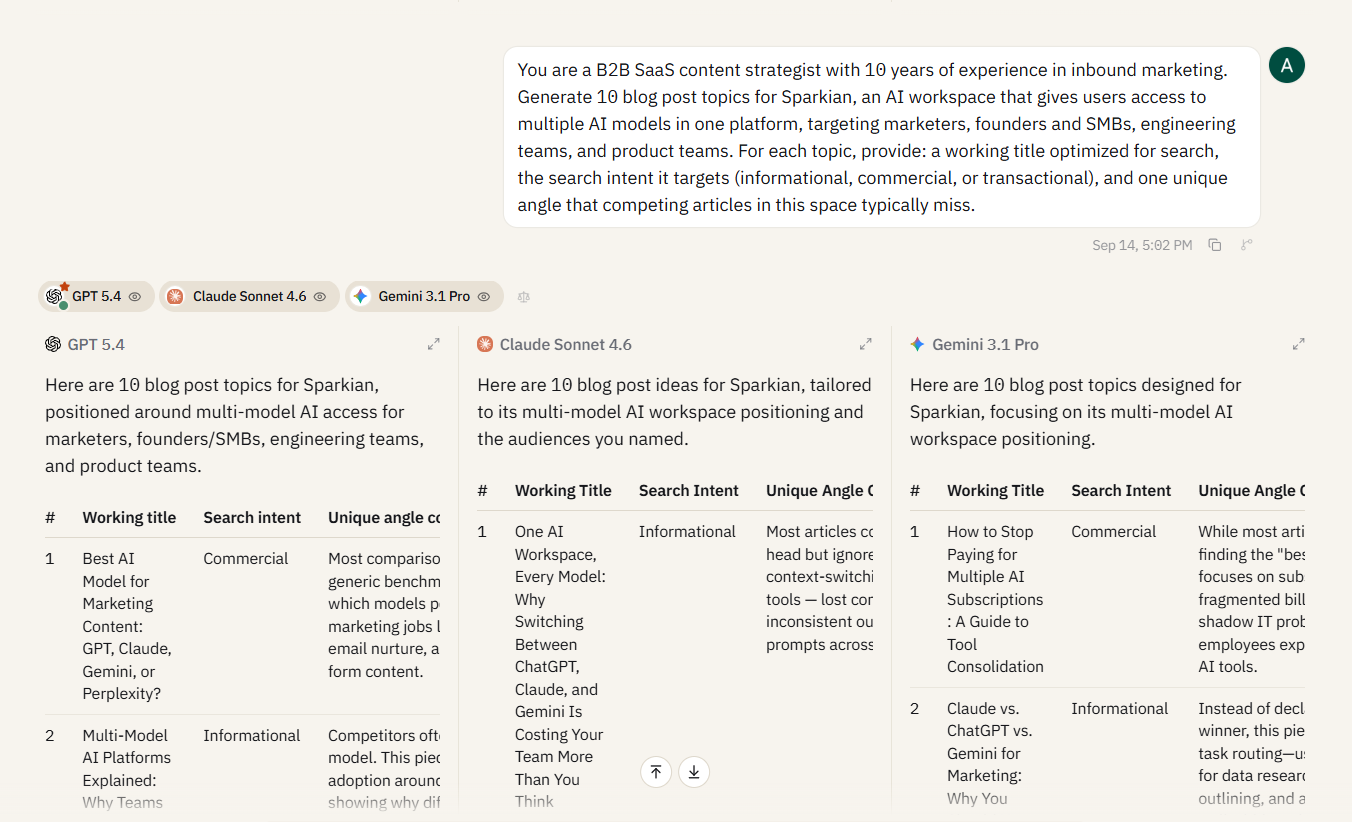Click 'Search Intent' header in Claude table
The width and height of the screenshot is (1352, 822).
[689, 491]
